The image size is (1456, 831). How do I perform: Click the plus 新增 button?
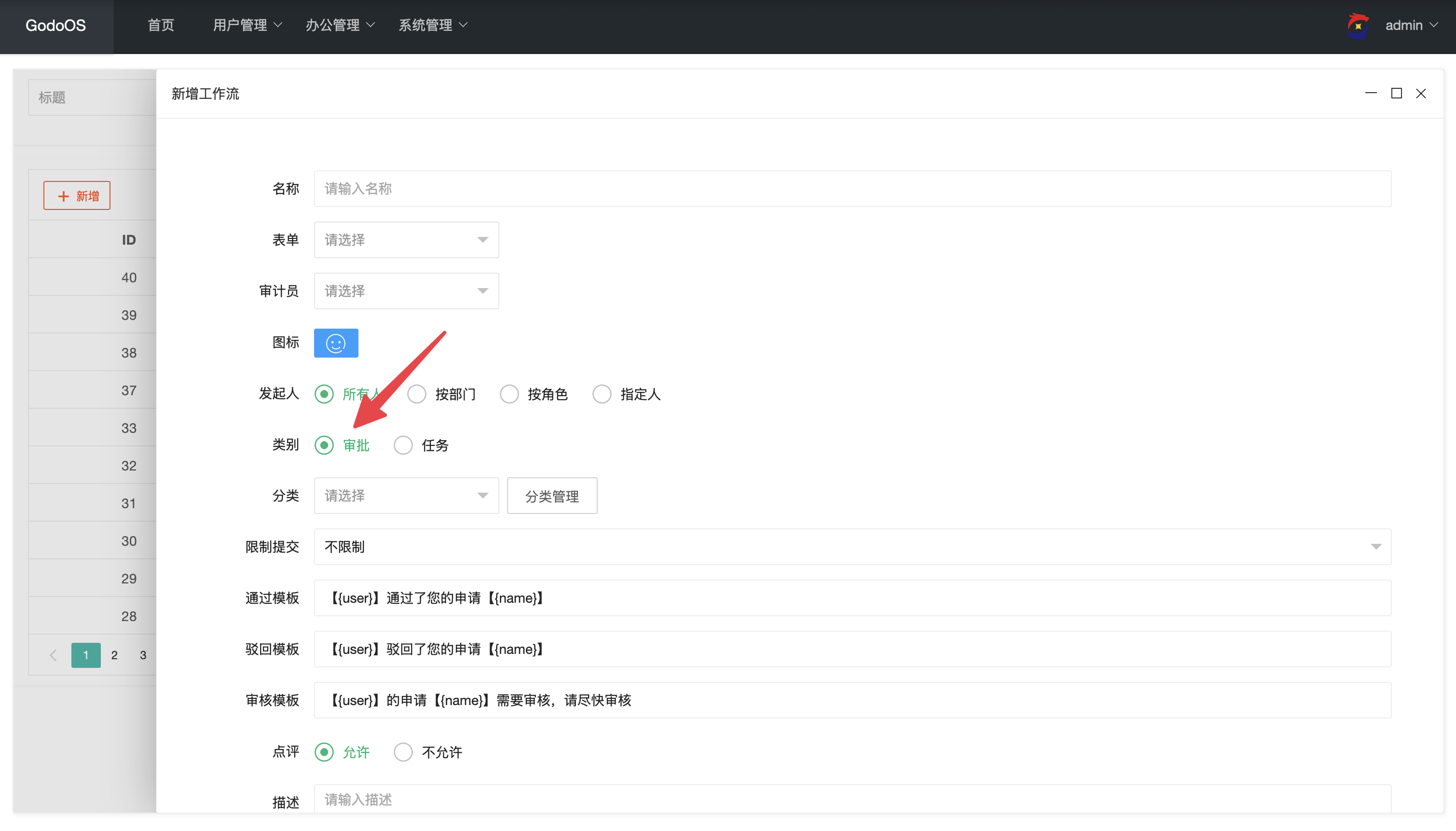(x=77, y=196)
